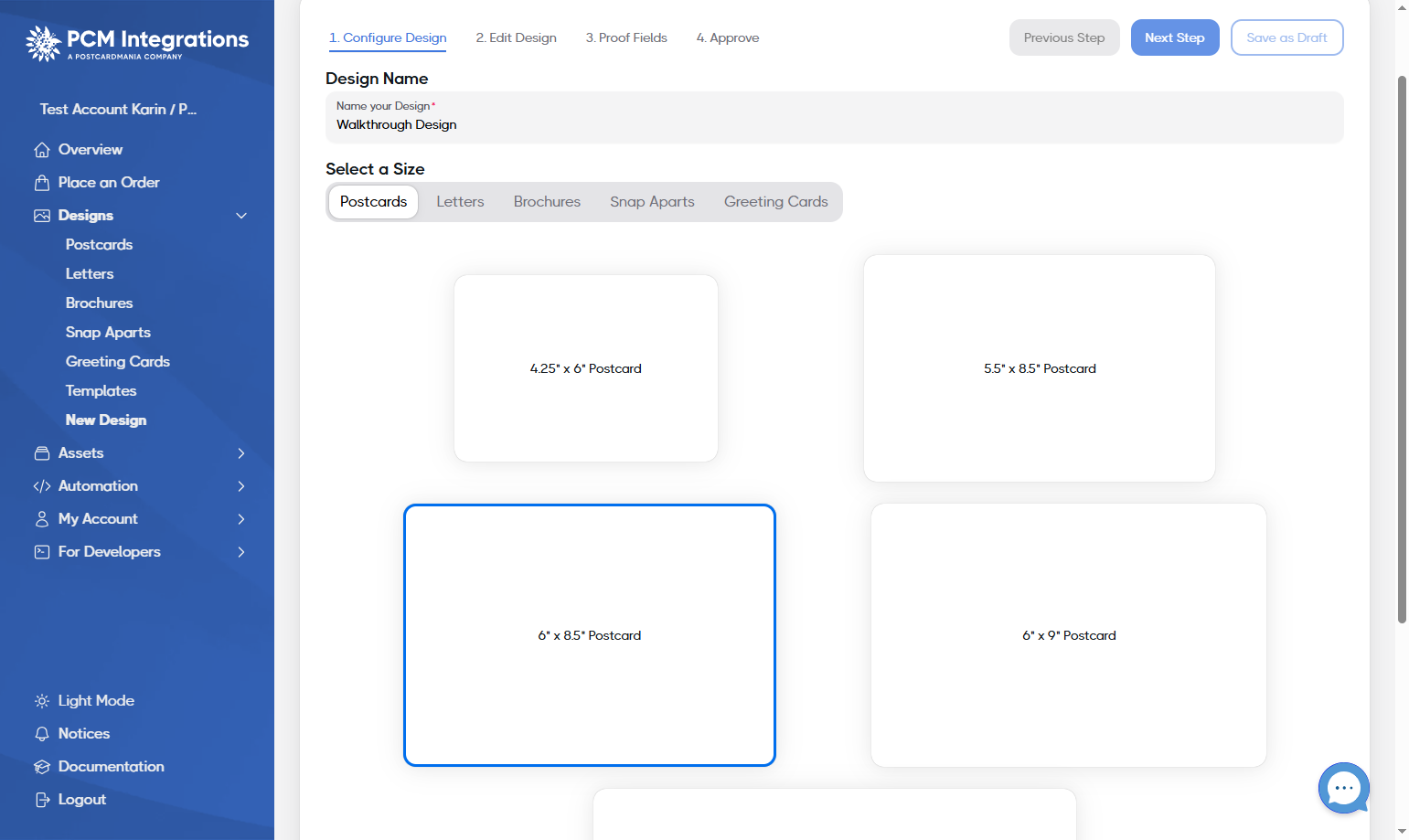The height and width of the screenshot is (840, 1409).
Task: Click the Designs image icon
Action: click(x=42, y=216)
